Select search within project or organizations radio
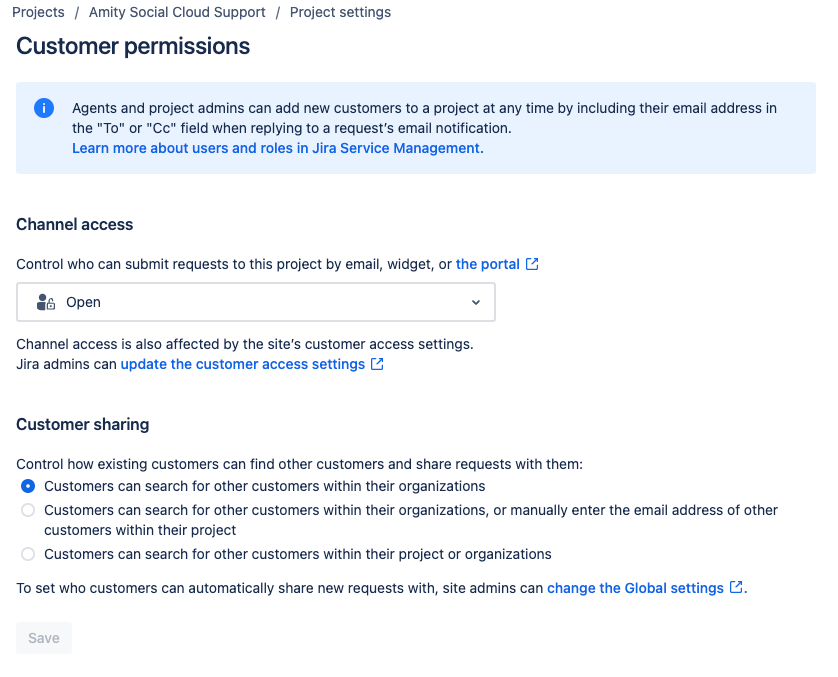The height and width of the screenshot is (677, 838). 28,554
